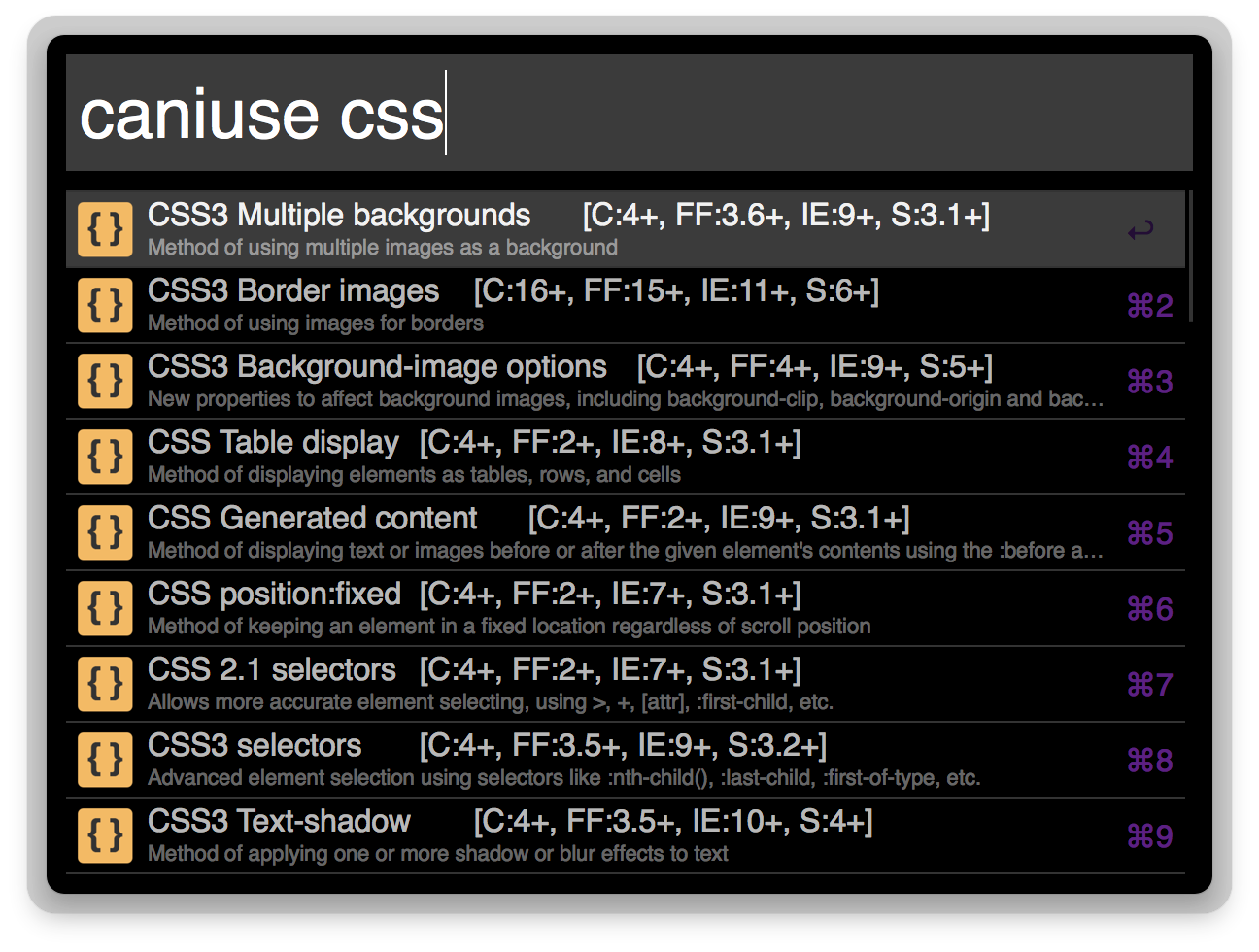
Task: Click the ⌘9 shortcut label
Action: (1150, 836)
